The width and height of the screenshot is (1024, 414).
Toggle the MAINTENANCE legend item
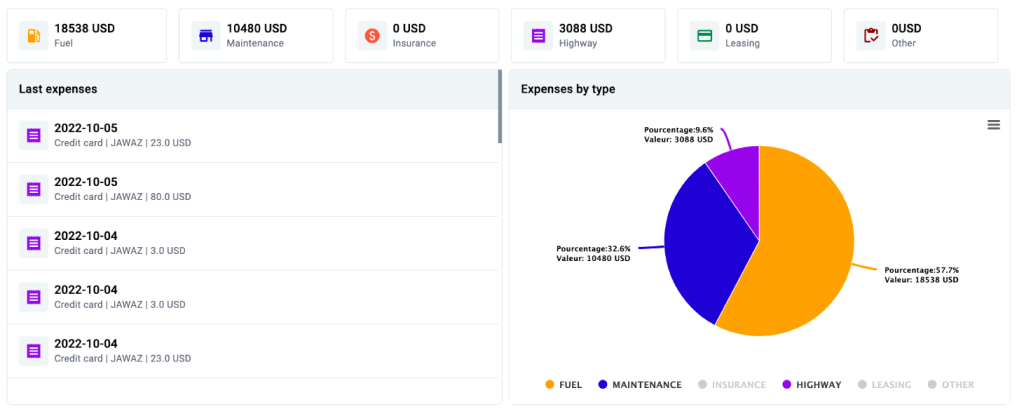[x=640, y=385]
